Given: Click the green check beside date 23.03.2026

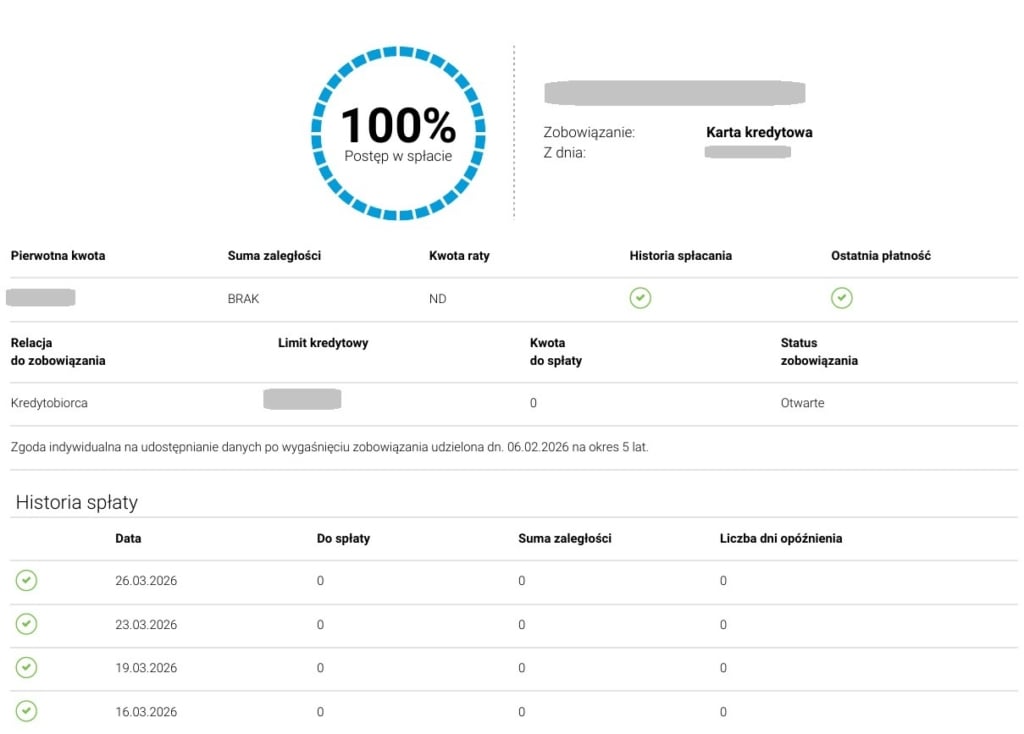Looking at the screenshot, I should 26,625.
